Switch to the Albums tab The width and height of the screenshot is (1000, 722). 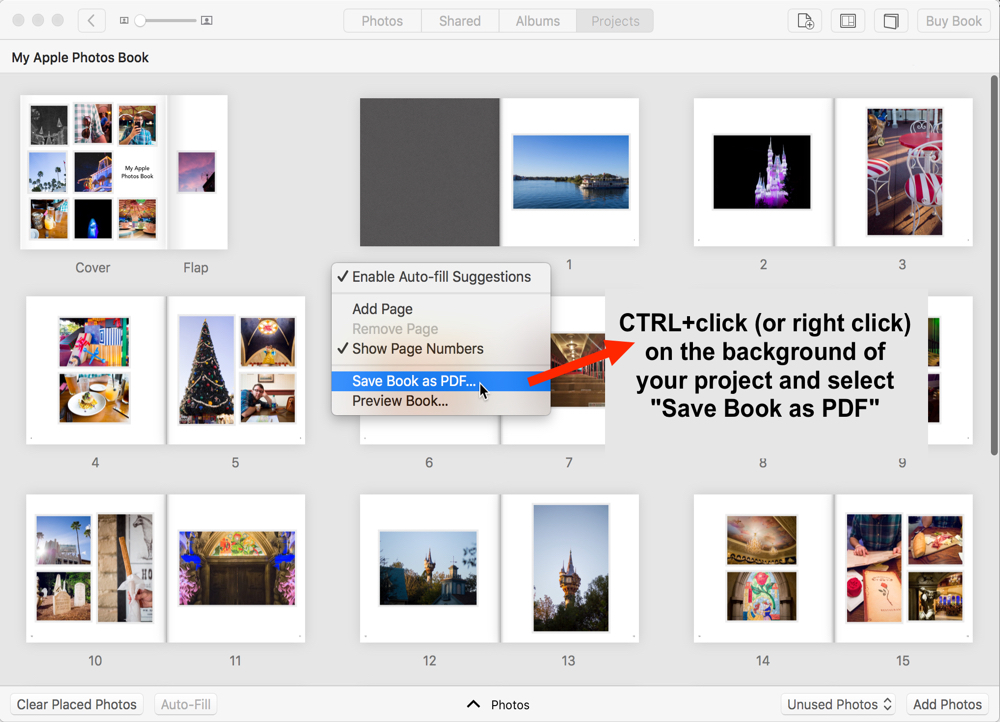(537, 20)
